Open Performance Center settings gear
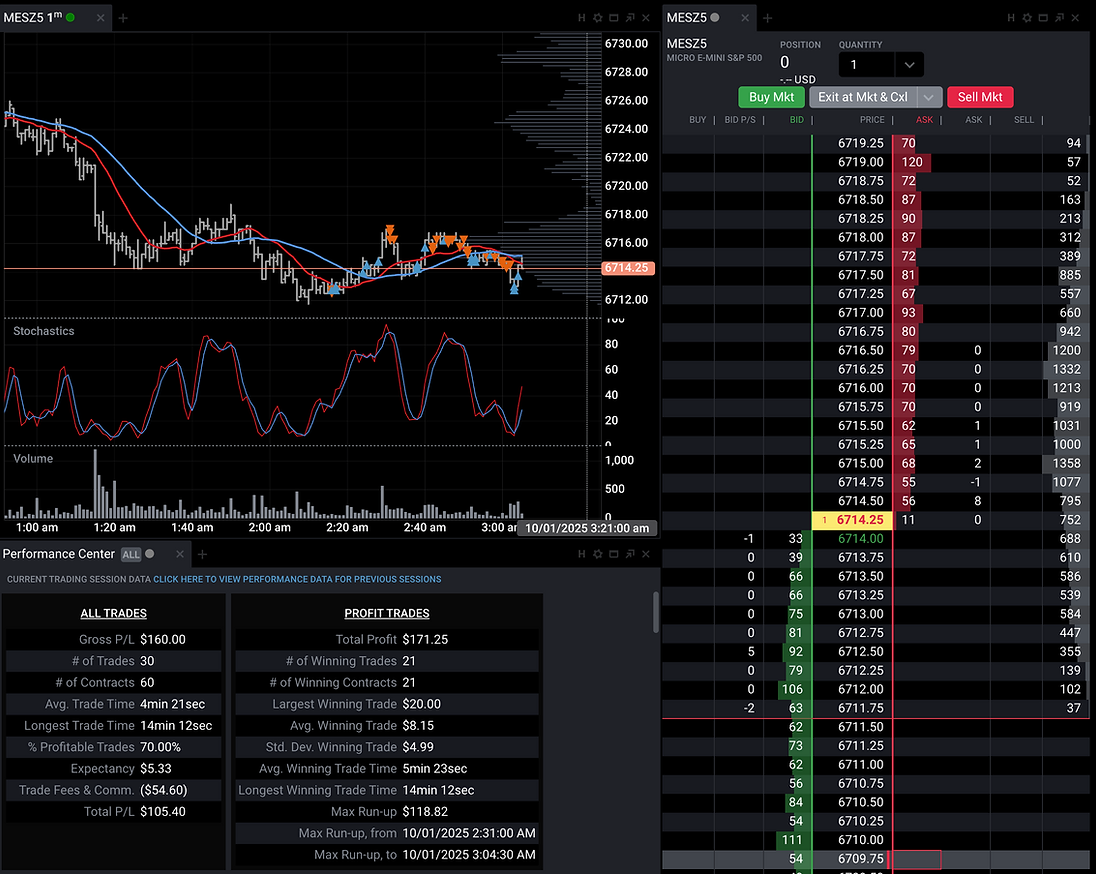 (598, 554)
